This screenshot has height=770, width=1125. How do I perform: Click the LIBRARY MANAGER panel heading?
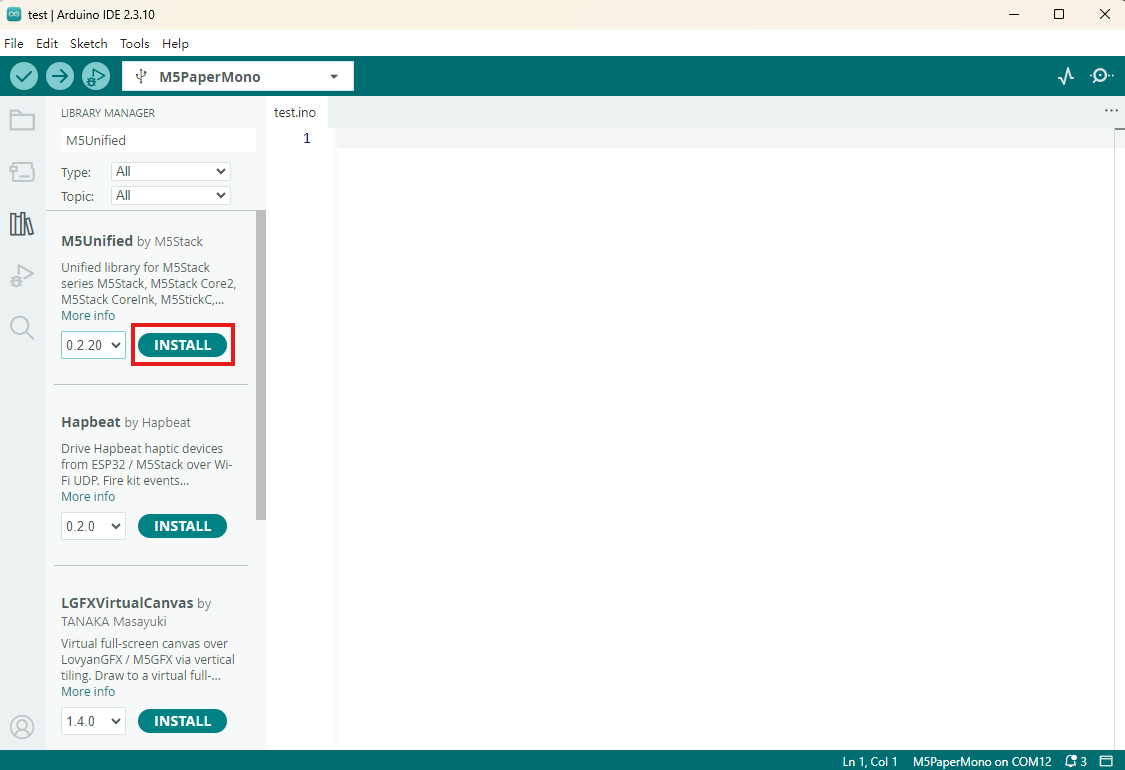click(x=108, y=113)
